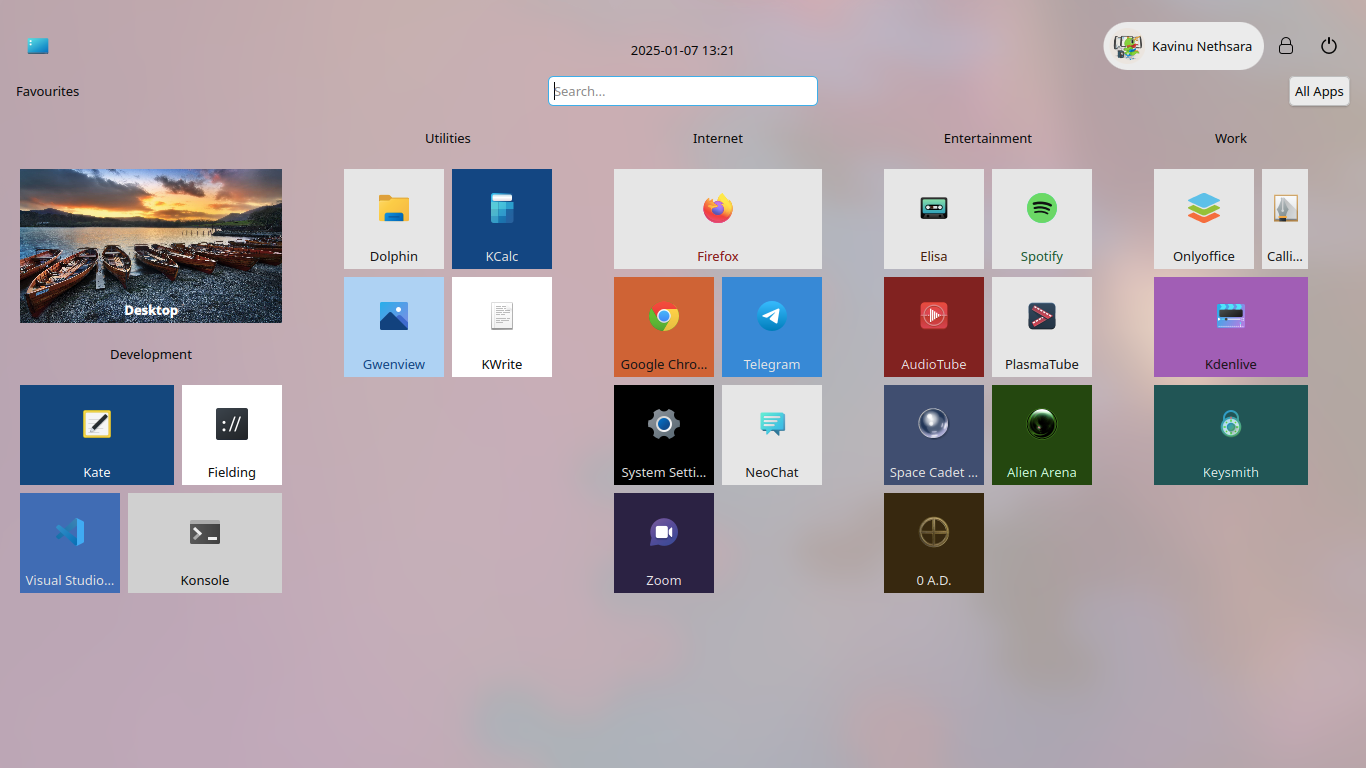Open the Elisa music player

pyautogui.click(x=934, y=219)
